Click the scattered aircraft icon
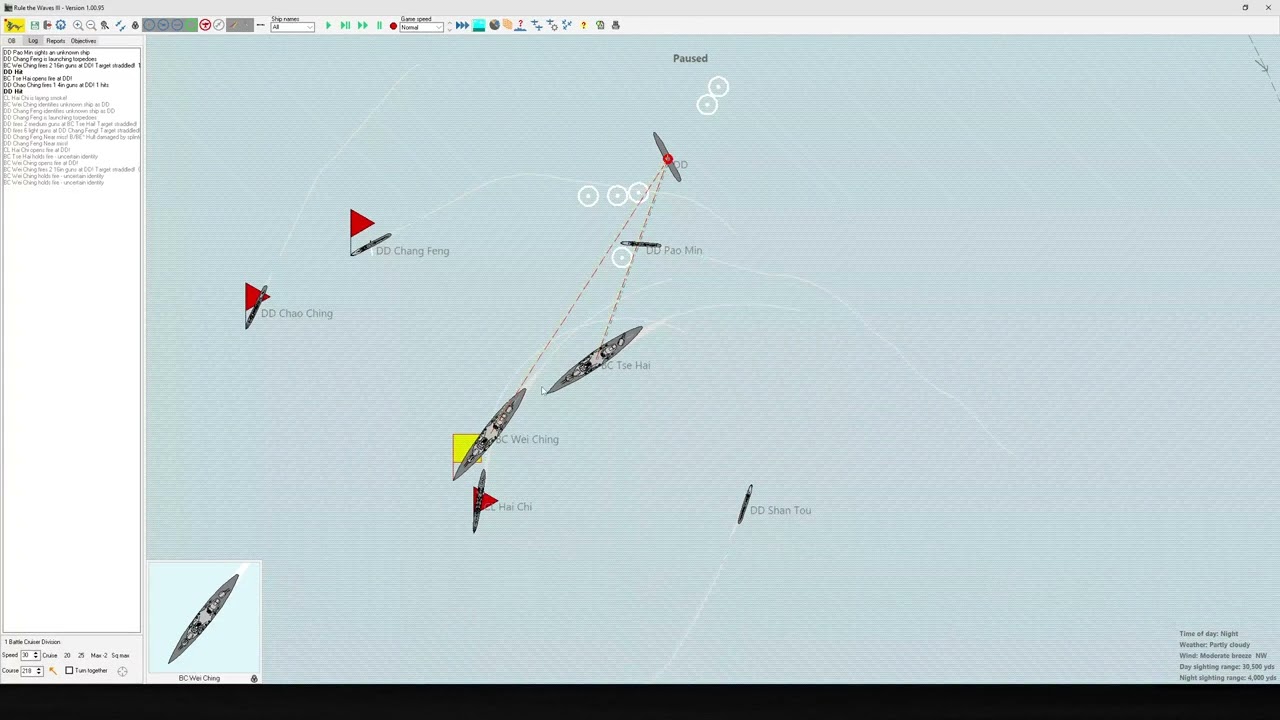The width and height of the screenshot is (1280, 720). point(566,25)
